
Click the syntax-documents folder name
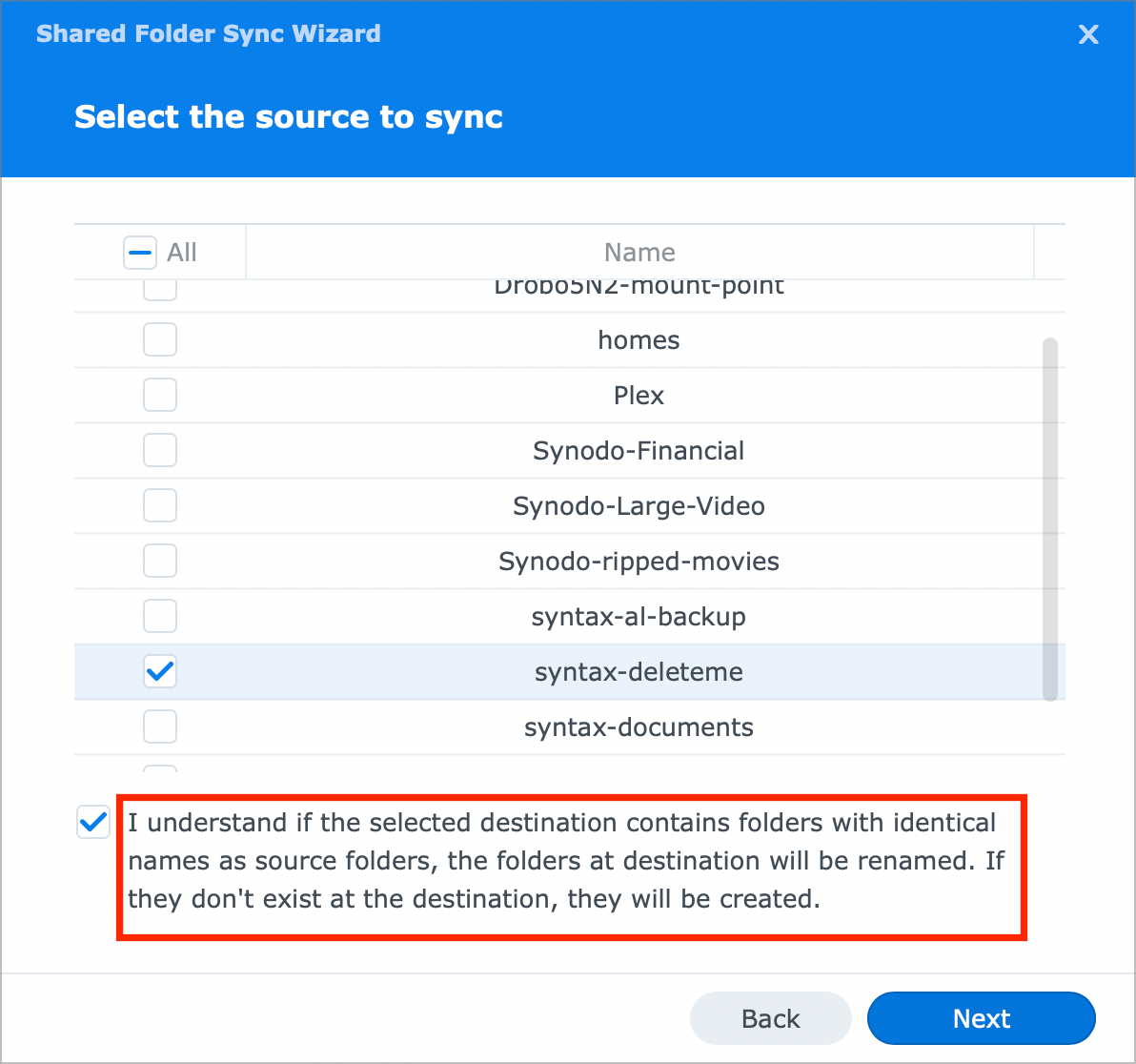(639, 727)
